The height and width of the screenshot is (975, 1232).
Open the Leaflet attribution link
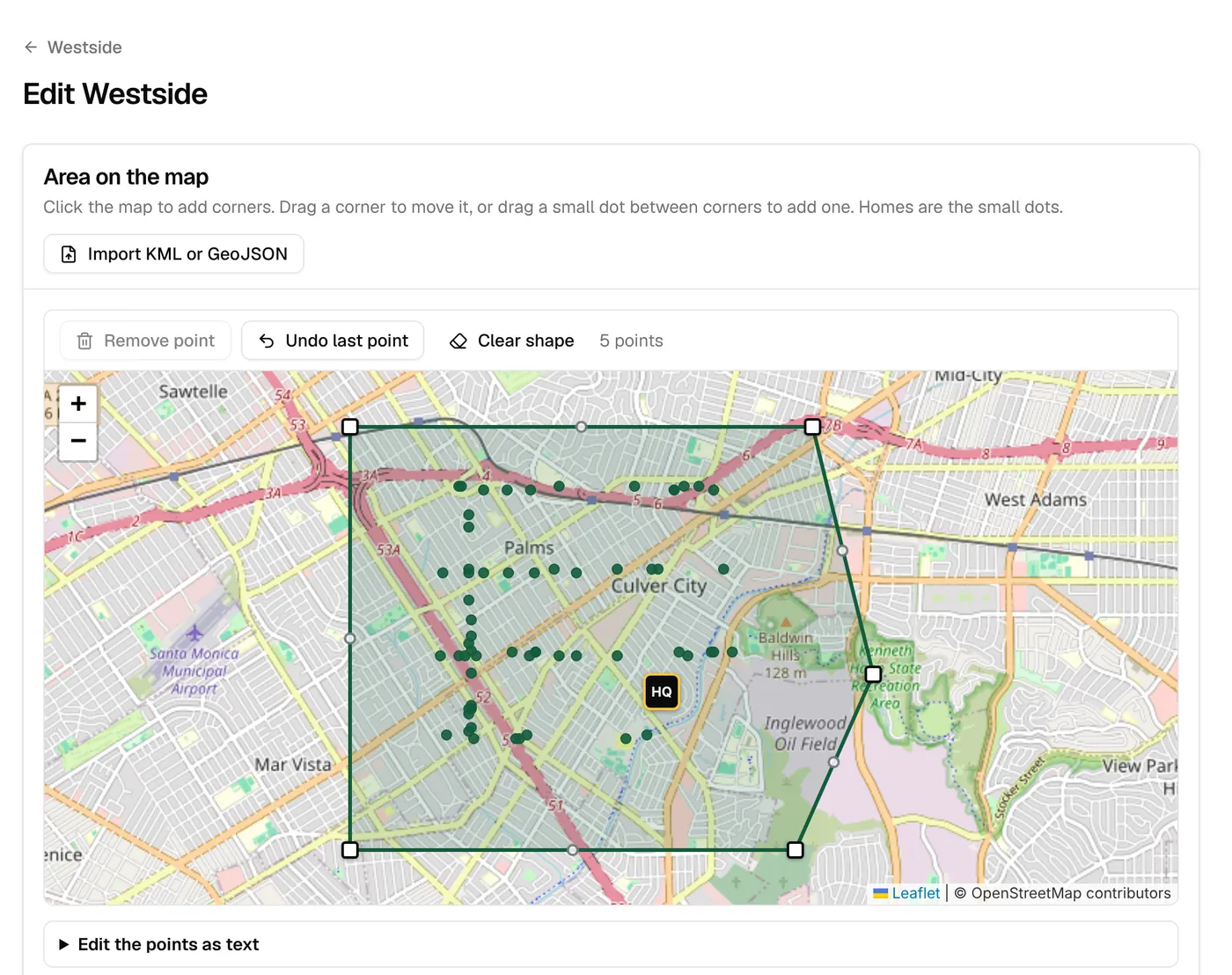point(906,893)
